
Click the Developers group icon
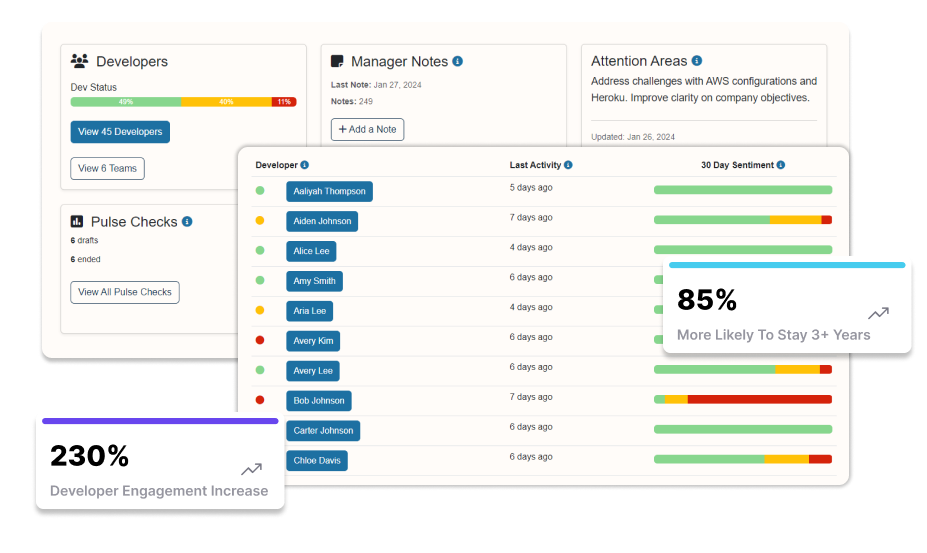coord(79,60)
